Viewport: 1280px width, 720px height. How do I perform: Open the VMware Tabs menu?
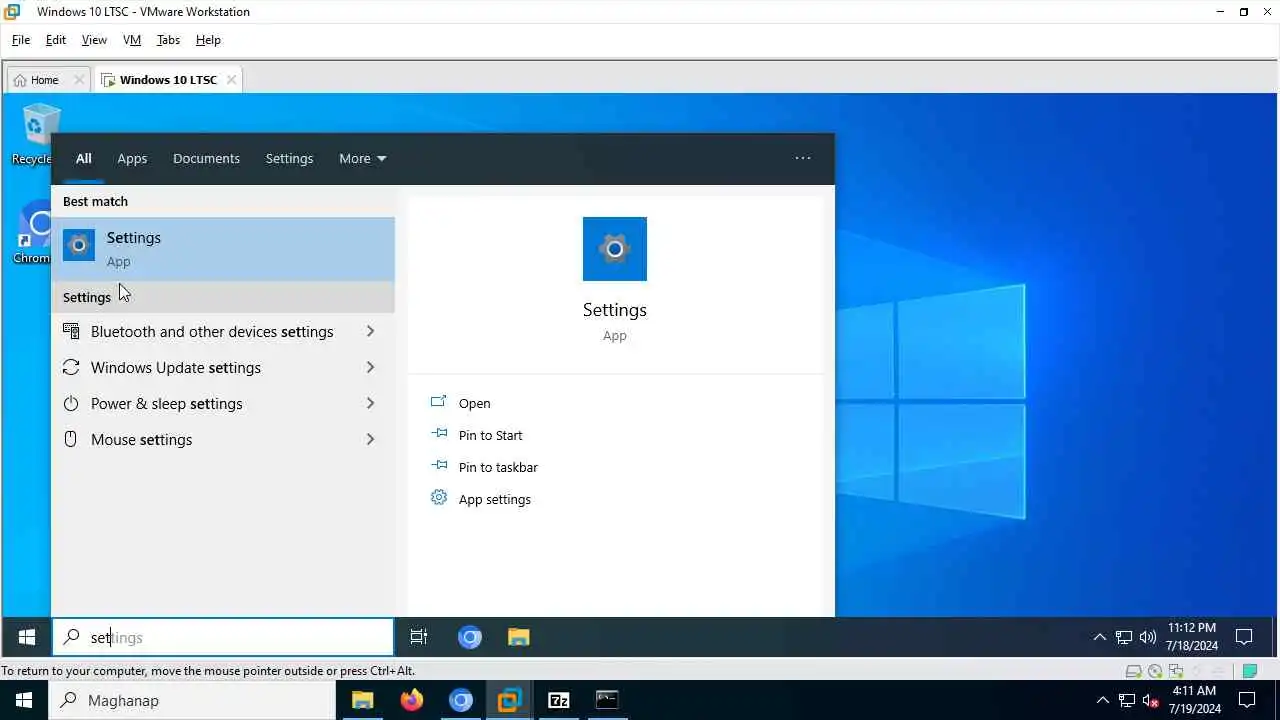pyautogui.click(x=168, y=40)
